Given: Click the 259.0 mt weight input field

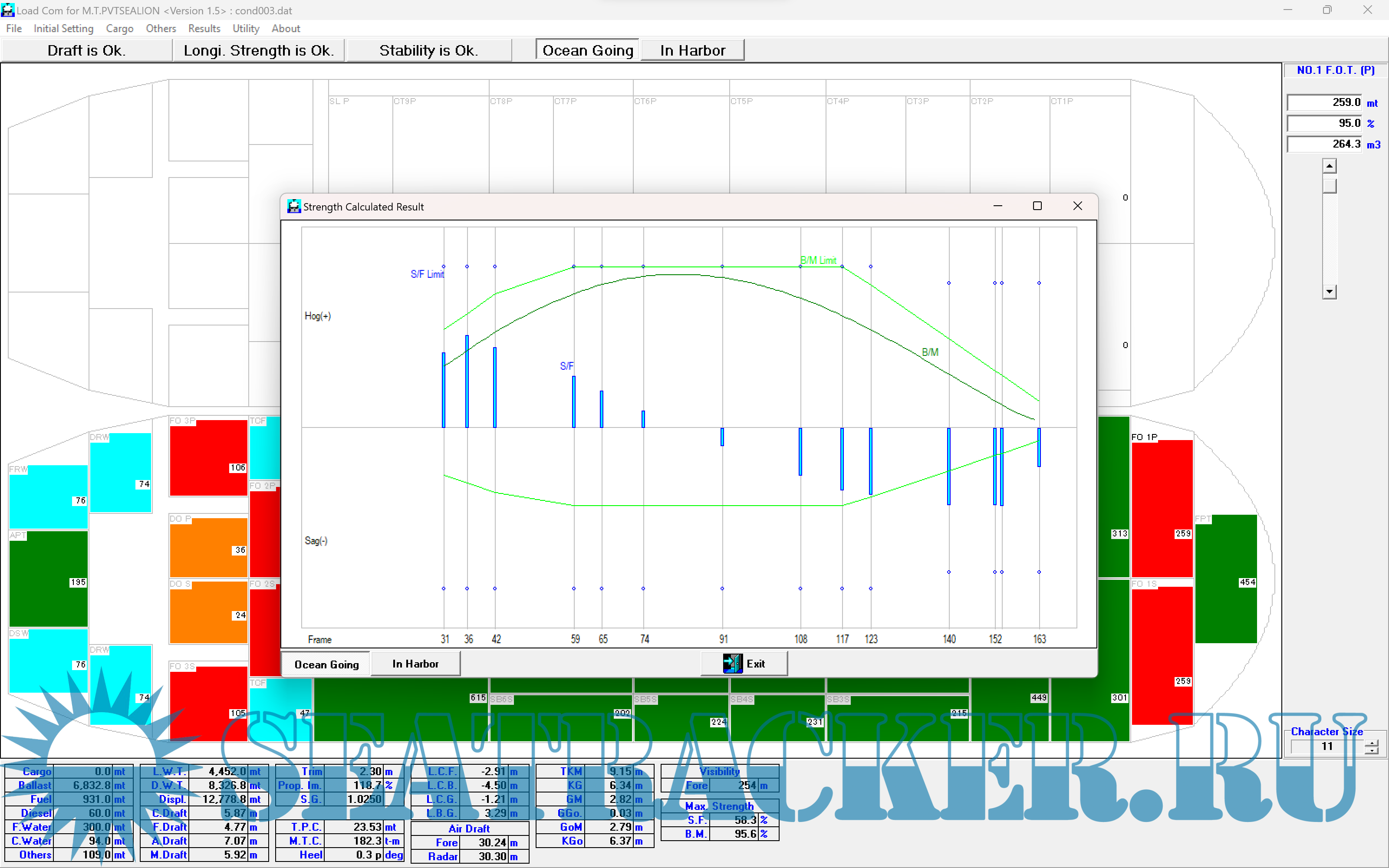Looking at the screenshot, I should click(x=1323, y=102).
